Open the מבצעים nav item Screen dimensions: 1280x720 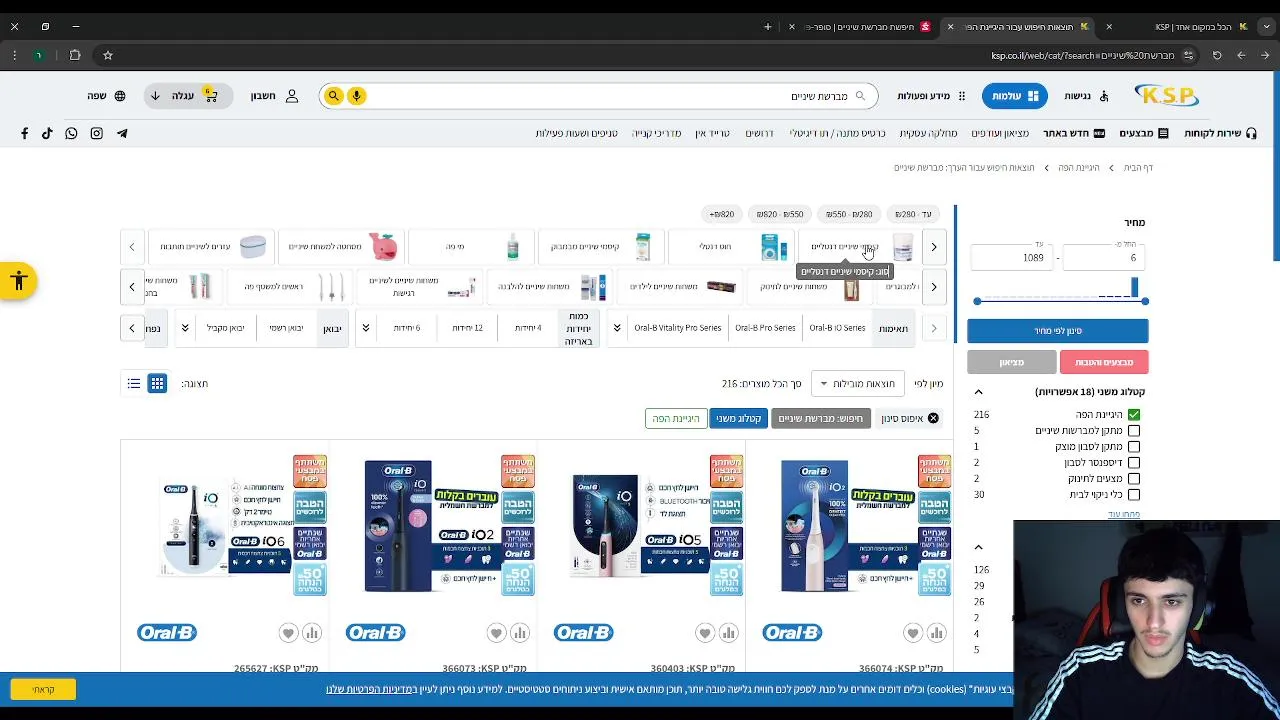coord(1143,133)
